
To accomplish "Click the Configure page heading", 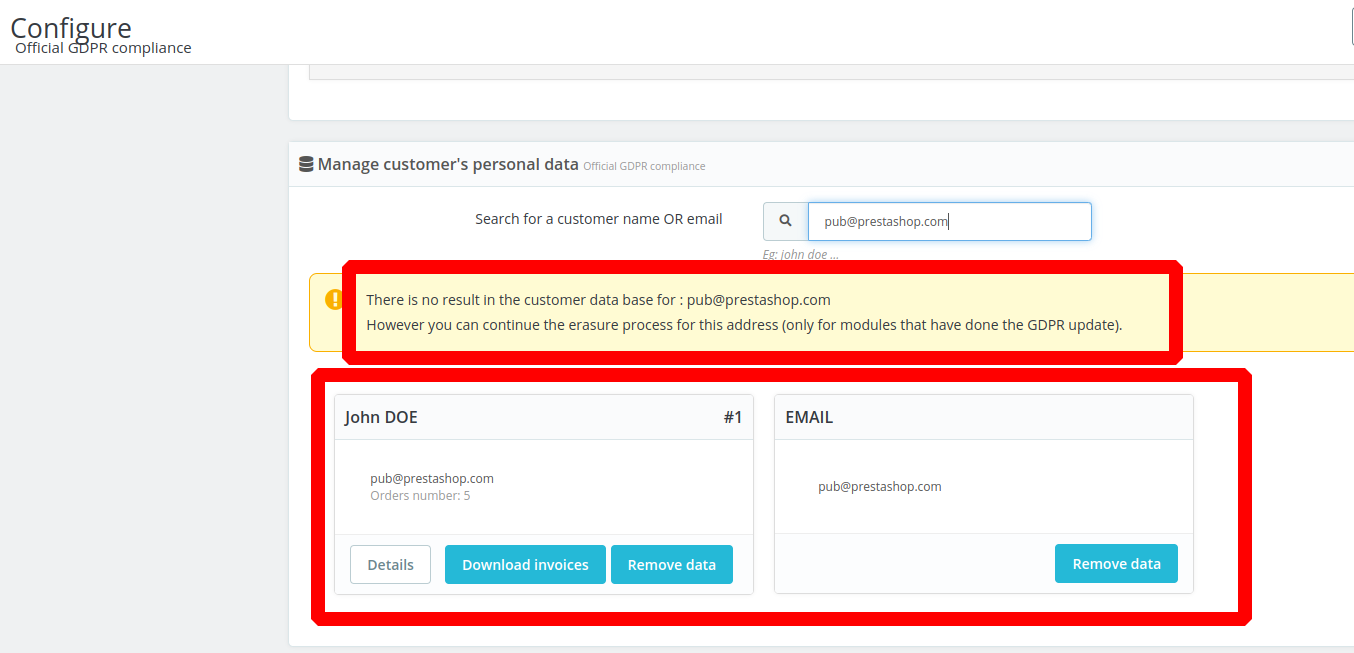I will [x=70, y=27].
